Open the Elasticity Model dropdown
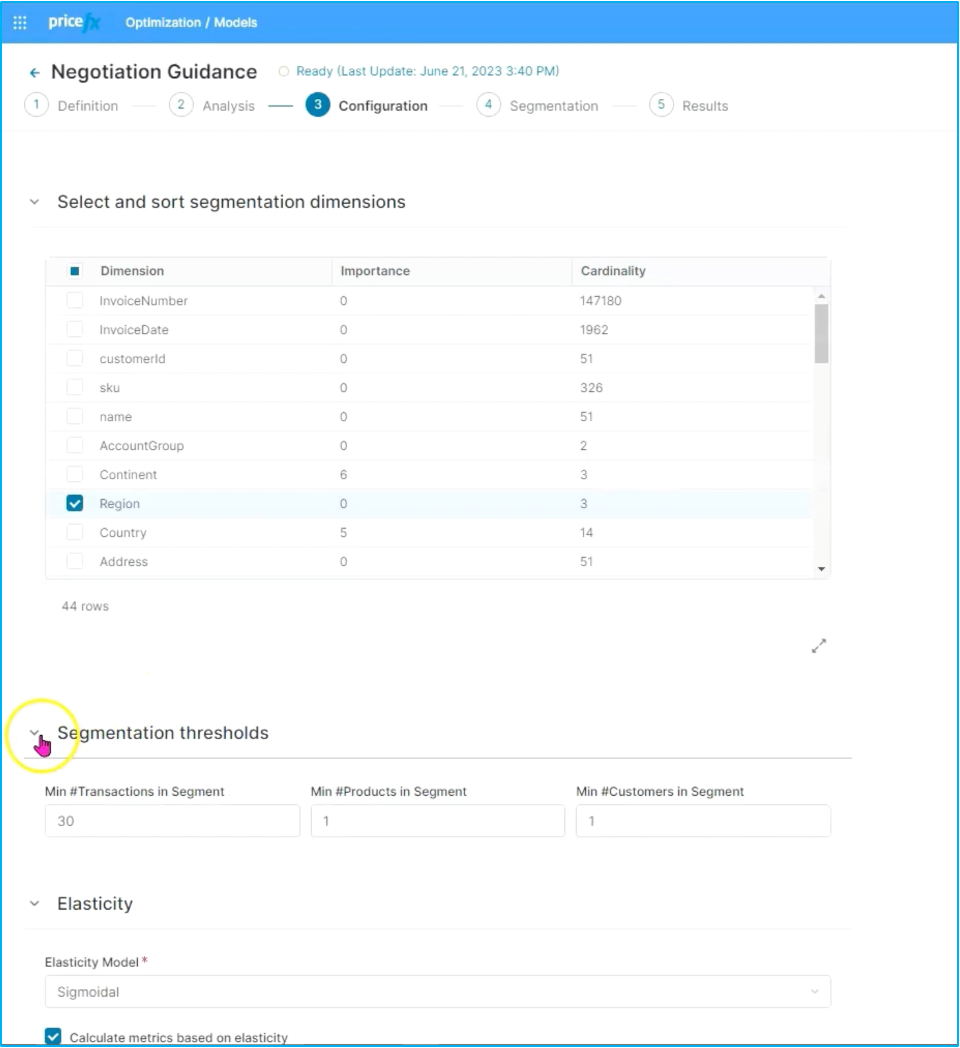Image resolution: width=960 pixels, height=1048 pixels. point(437,992)
